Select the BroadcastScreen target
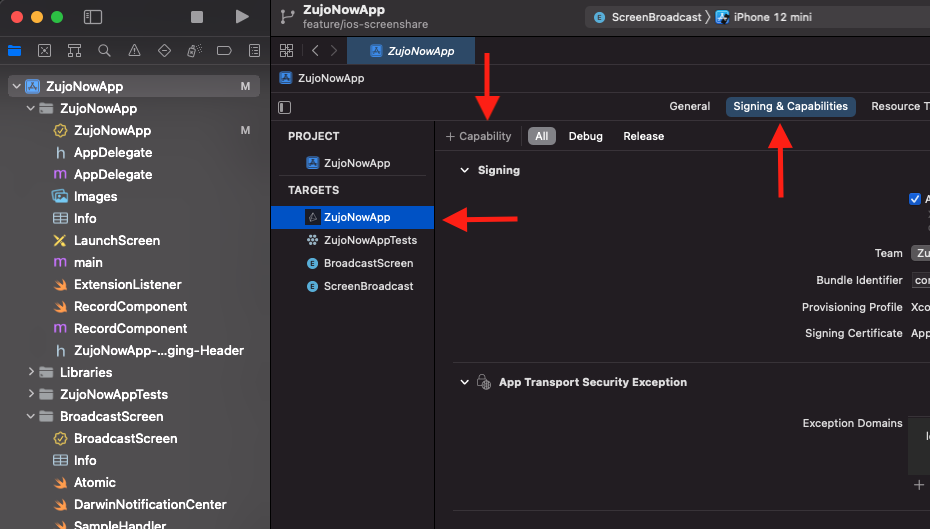Viewport: 930px width, 529px height. 360,263
